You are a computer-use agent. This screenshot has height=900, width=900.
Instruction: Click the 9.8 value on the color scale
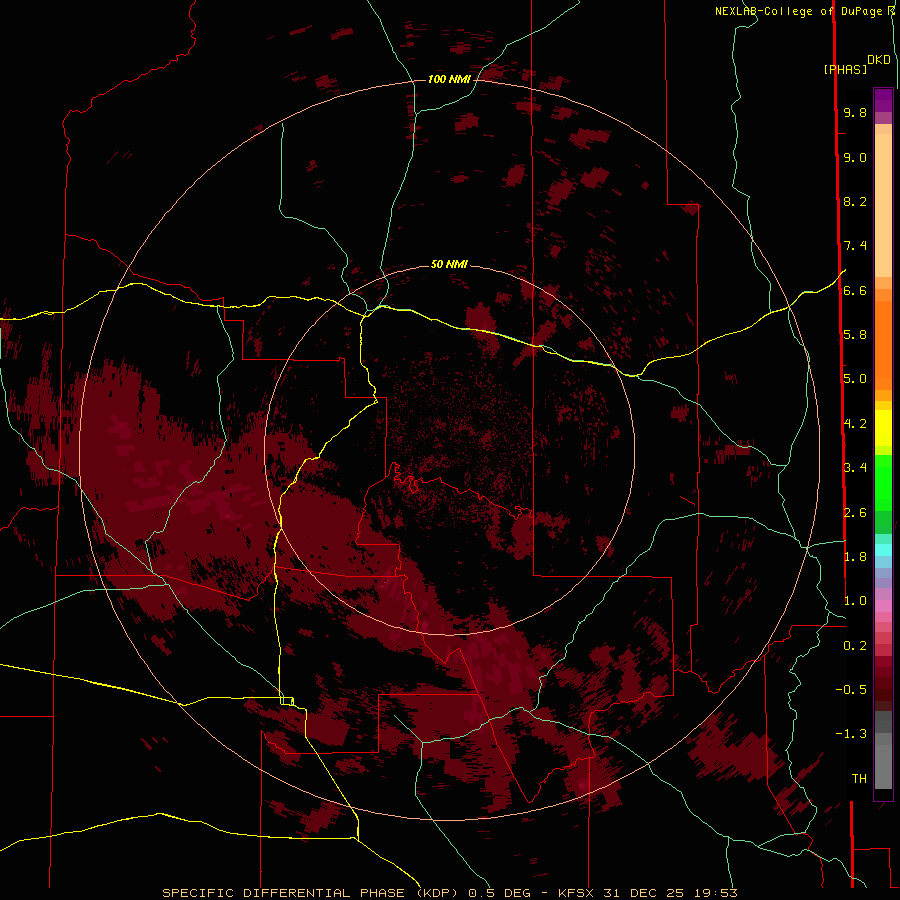[855, 112]
